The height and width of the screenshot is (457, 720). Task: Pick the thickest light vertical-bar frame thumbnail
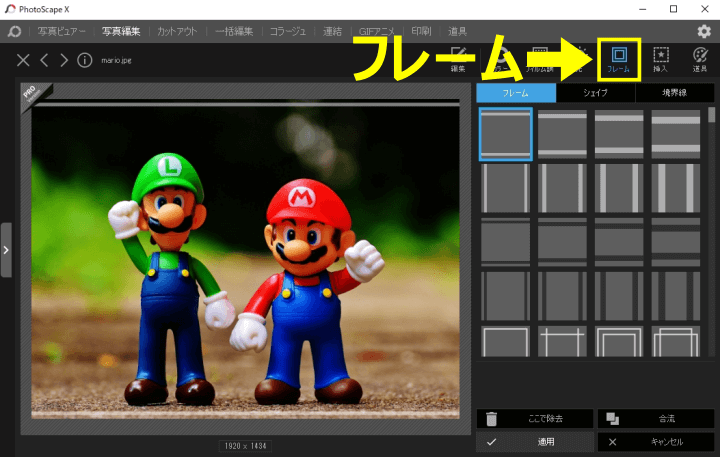[x=676, y=188]
